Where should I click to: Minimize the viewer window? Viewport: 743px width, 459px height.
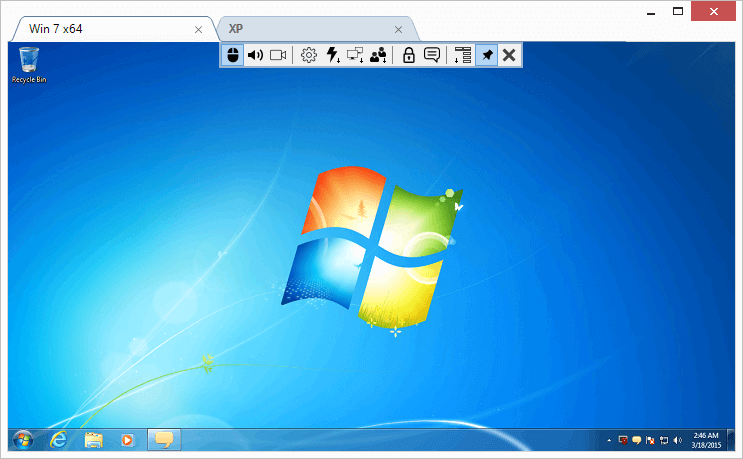coord(651,12)
